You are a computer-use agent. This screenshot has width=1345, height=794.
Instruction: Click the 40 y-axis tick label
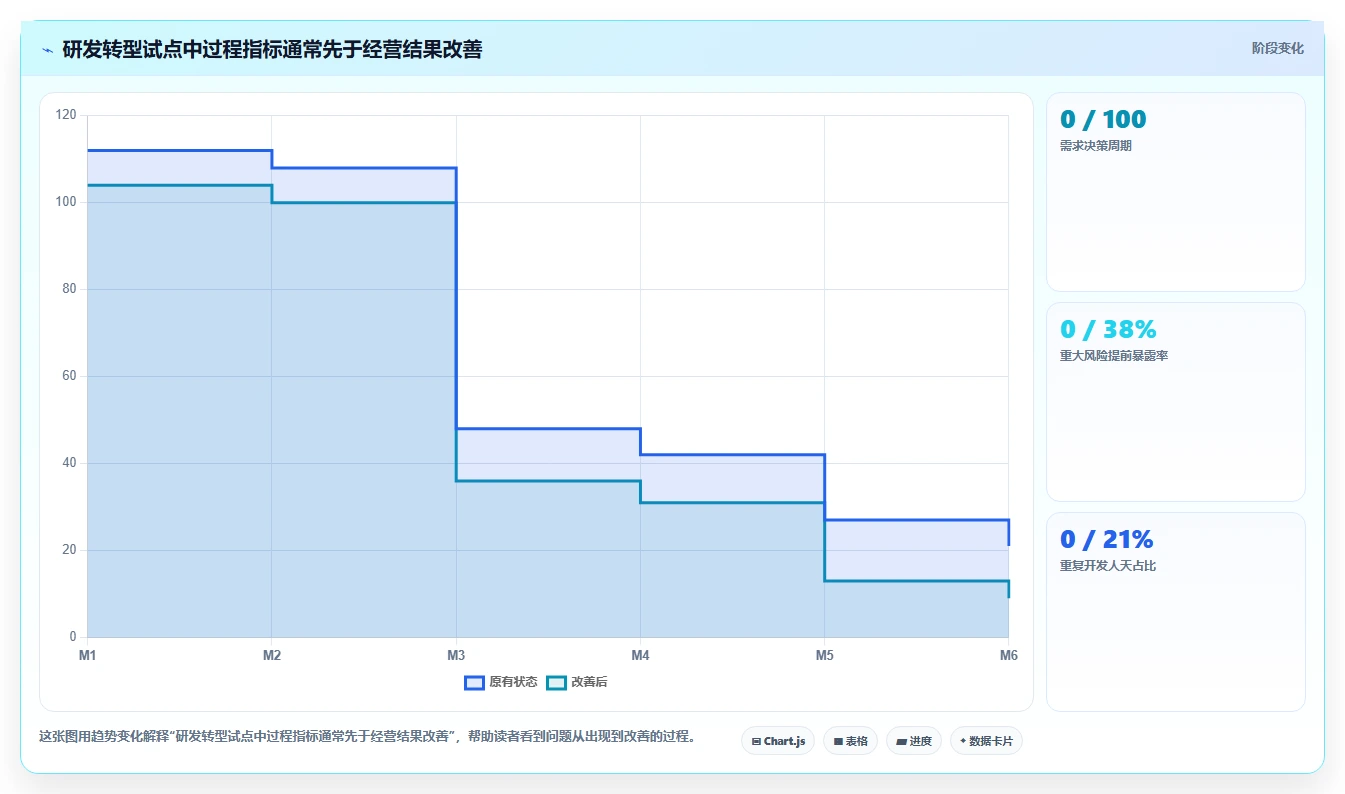[x=69, y=463]
